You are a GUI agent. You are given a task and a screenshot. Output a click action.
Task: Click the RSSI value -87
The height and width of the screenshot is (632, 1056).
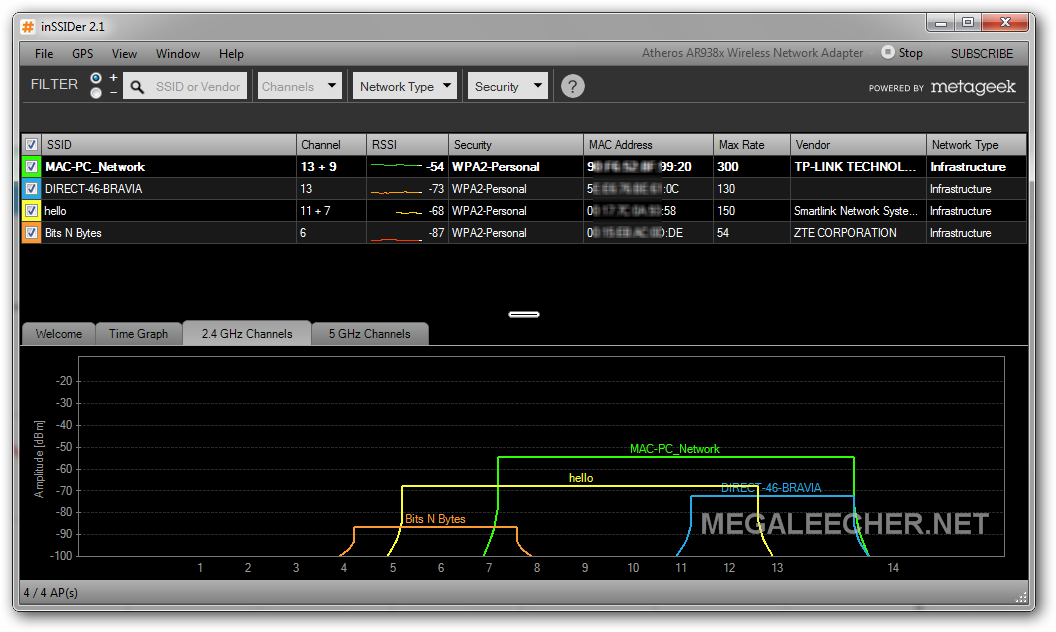[436, 233]
